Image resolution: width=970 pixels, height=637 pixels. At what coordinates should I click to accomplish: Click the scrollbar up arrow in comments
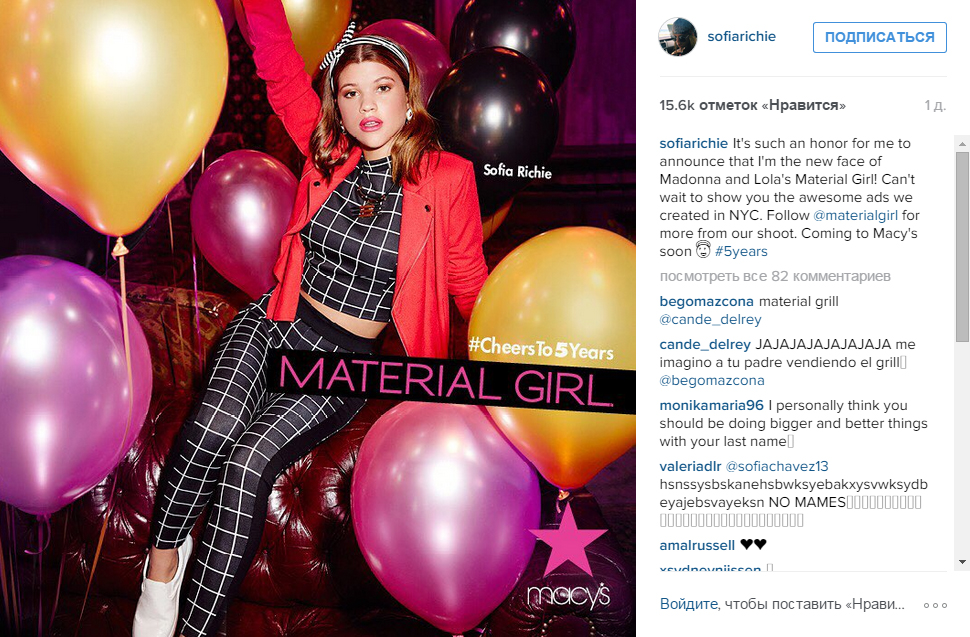point(962,143)
